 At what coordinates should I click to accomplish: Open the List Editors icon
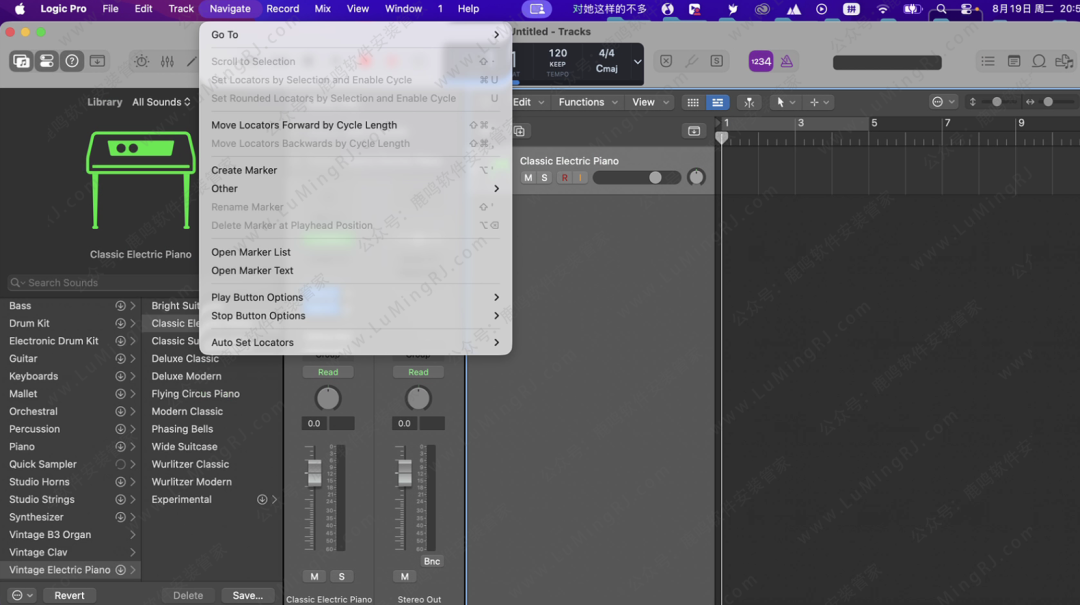[988, 62]
